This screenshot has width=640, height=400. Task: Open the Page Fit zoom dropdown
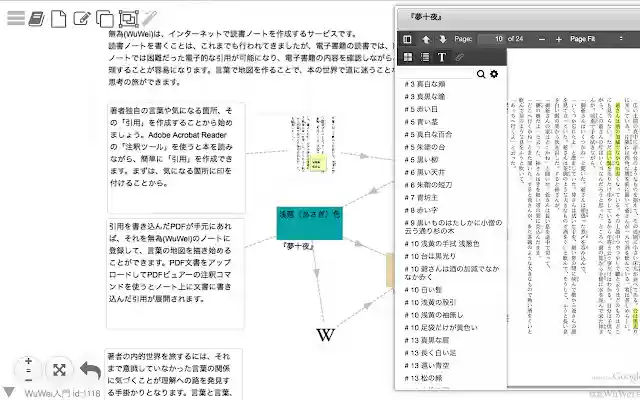click(597, 39)
